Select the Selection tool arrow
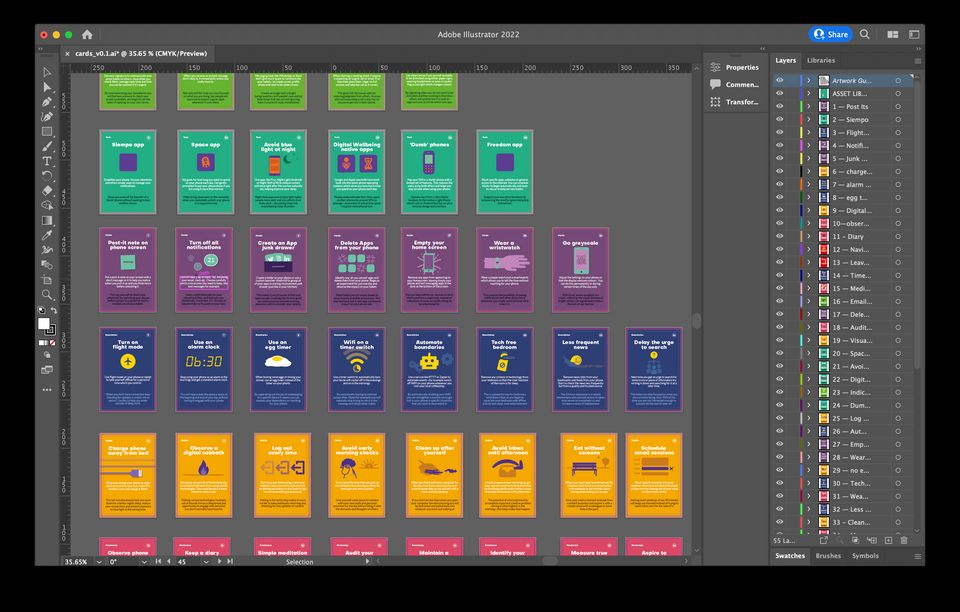Screen dimensions: 960x612 point(47,72)
